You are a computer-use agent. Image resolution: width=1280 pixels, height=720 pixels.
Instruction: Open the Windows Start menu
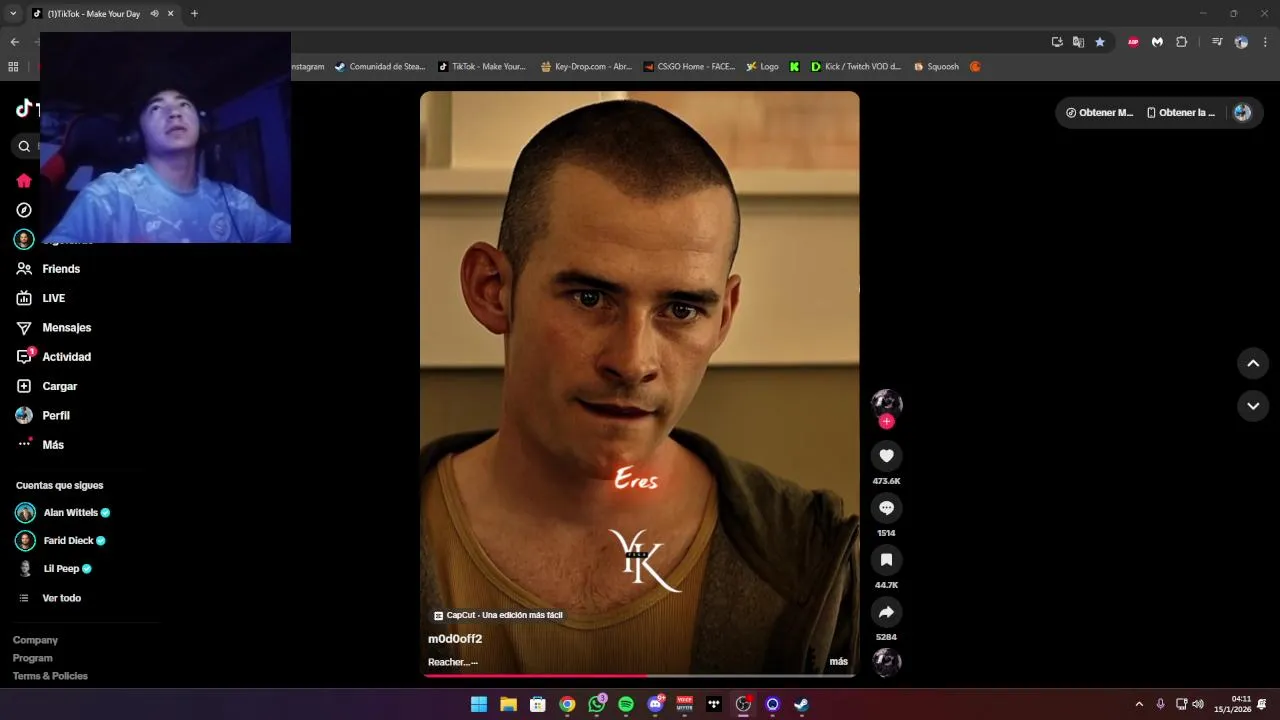tap(479, 704)
